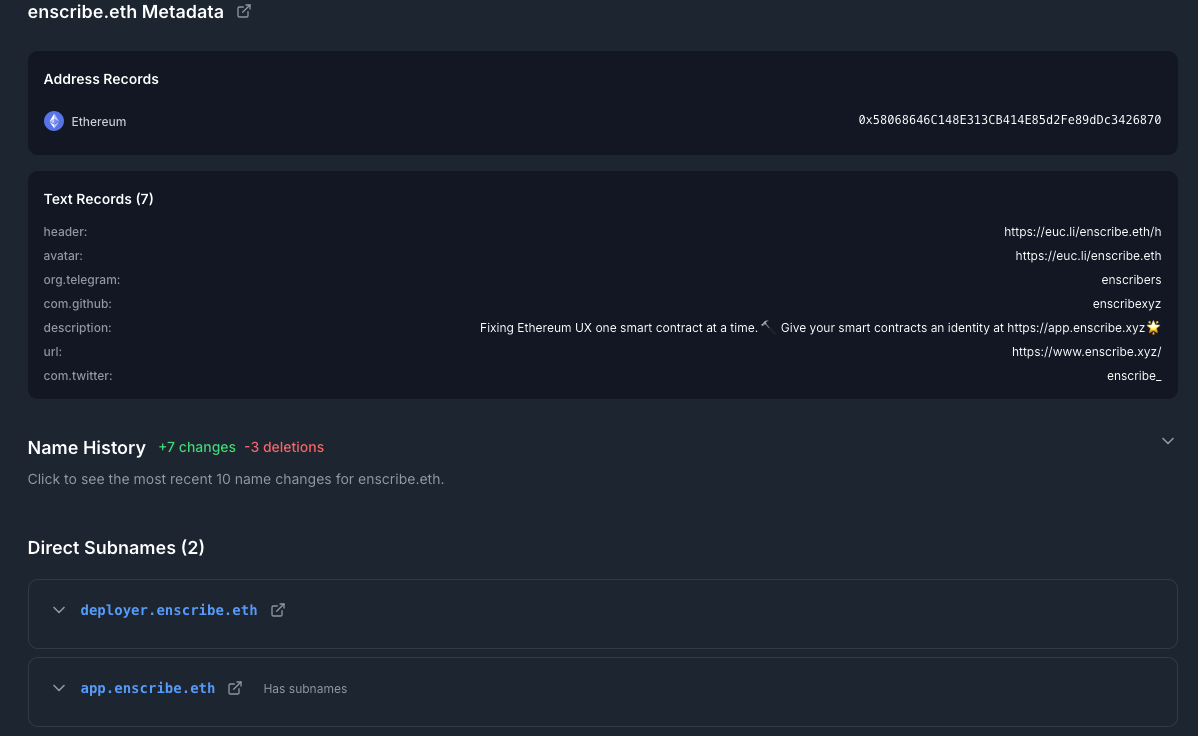Screen dimensions: 1198x736
Task: Click the https://www.enscribe.xyz/ url value
Action: [x=1086, y=352]
